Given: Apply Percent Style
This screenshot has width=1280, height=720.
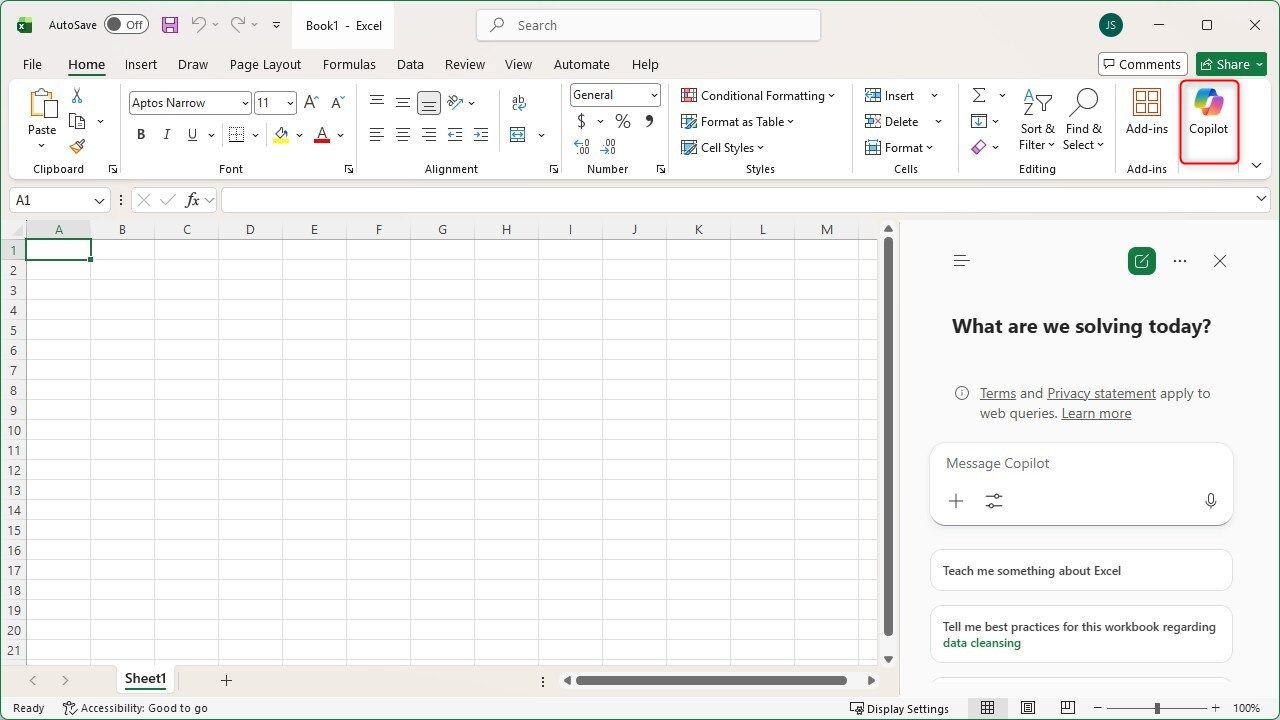Looking at the screenshot, I should 622,121.
